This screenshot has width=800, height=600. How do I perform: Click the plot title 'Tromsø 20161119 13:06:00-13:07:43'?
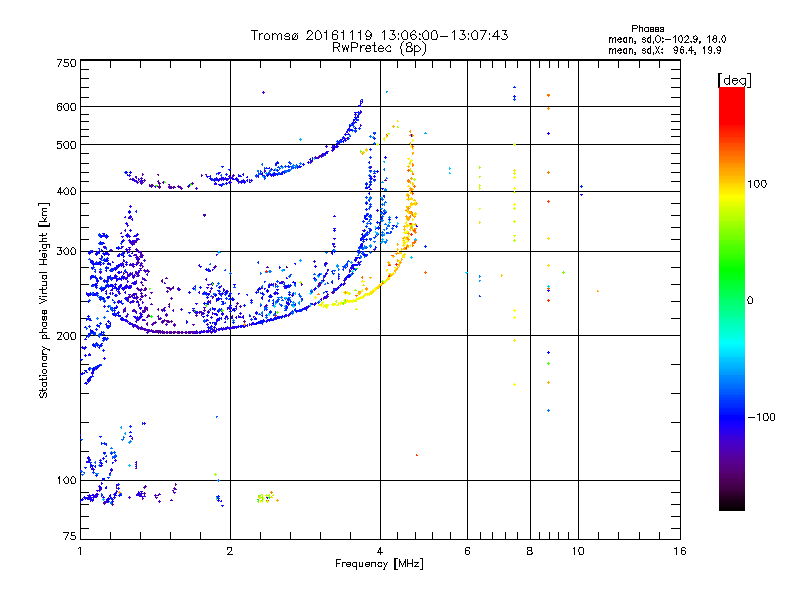379,35
